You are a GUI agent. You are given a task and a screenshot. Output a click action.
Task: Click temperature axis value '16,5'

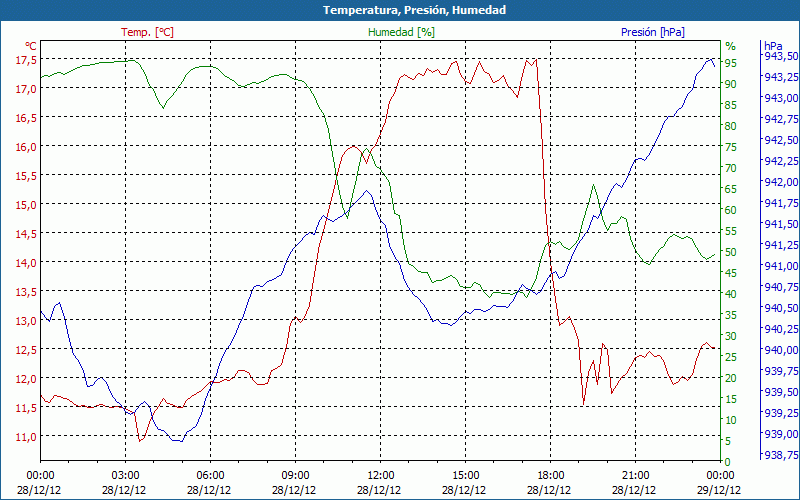[27, 118]
